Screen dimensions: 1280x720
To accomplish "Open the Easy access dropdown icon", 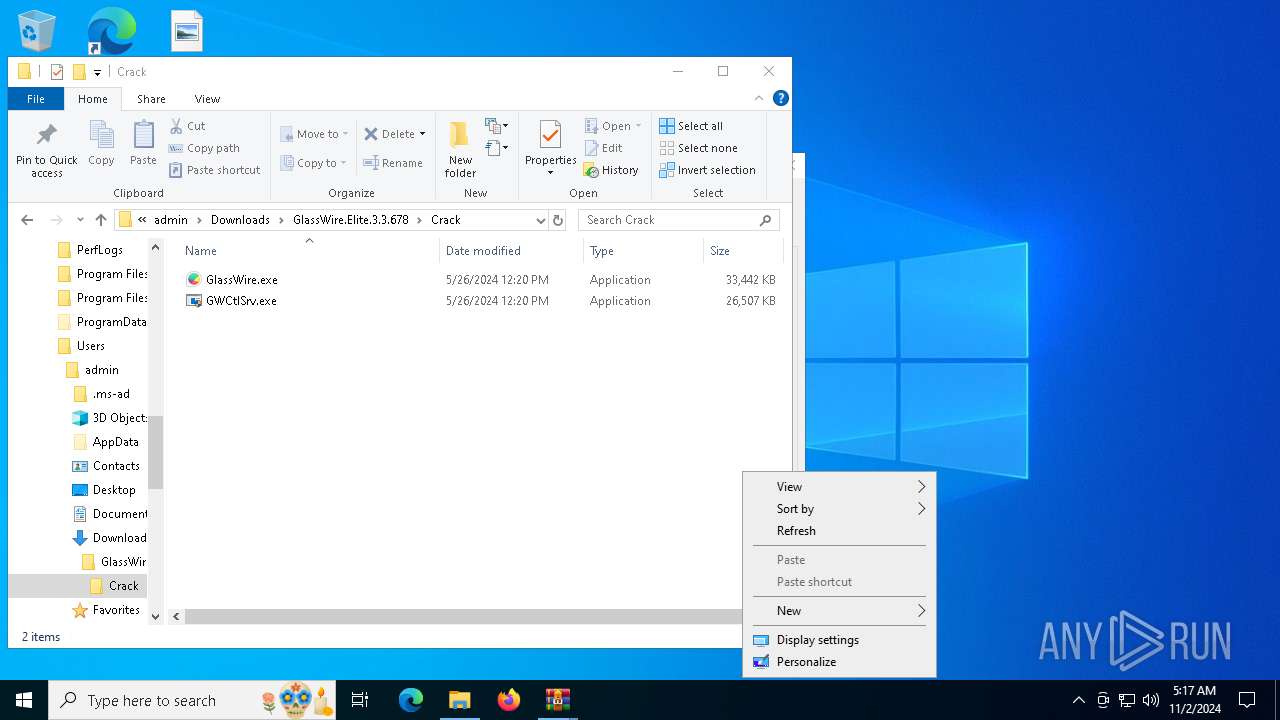I will tap(497, 148).
